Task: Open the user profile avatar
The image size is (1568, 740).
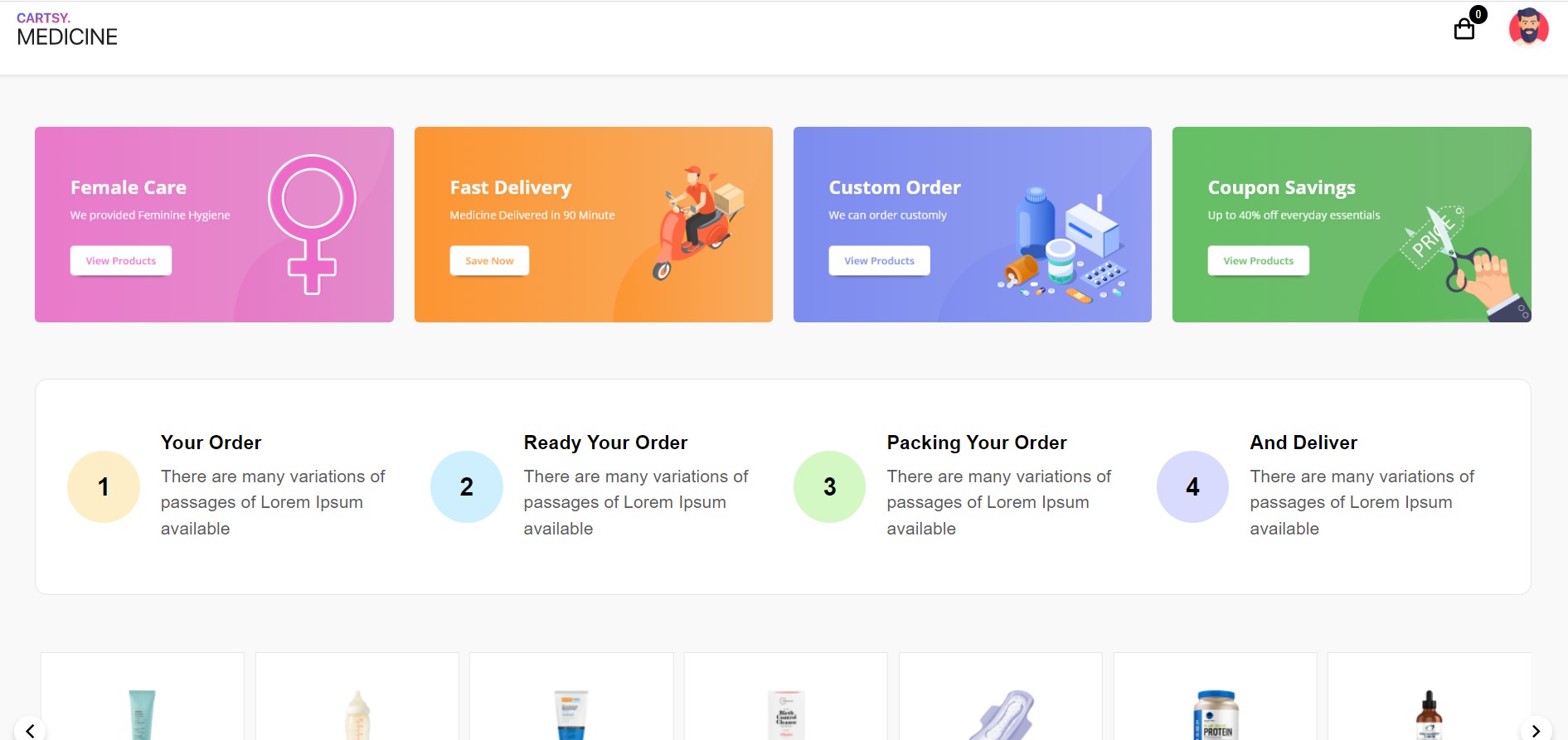Action: 1529,27
